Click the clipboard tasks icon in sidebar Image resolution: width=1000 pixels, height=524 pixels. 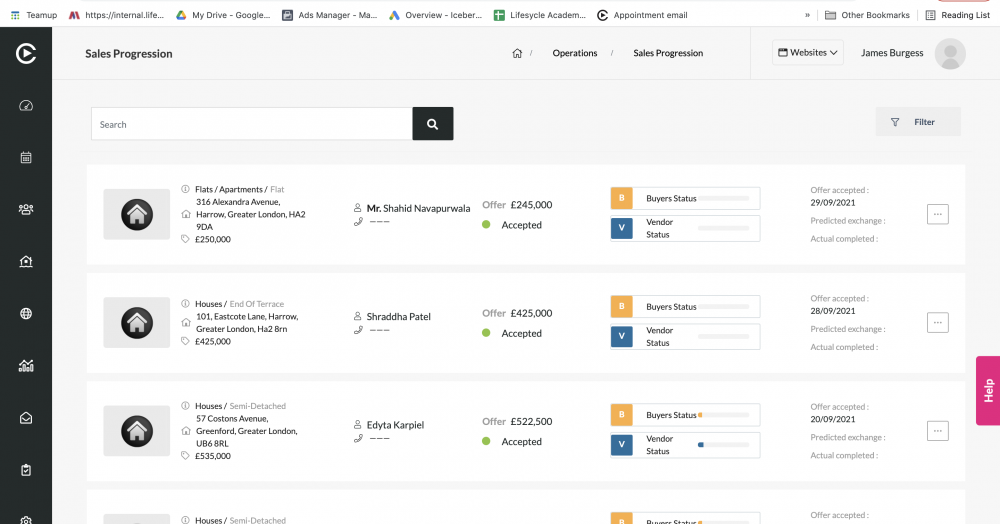[x=26, y=469]
